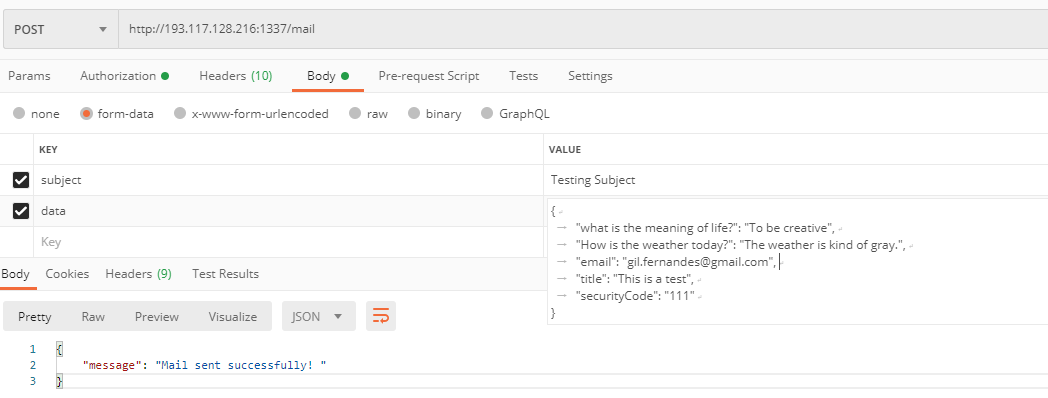Uncheck the subject row checkbox
The width and height of the screenshot is (1048, 398).
click(21, 180)
